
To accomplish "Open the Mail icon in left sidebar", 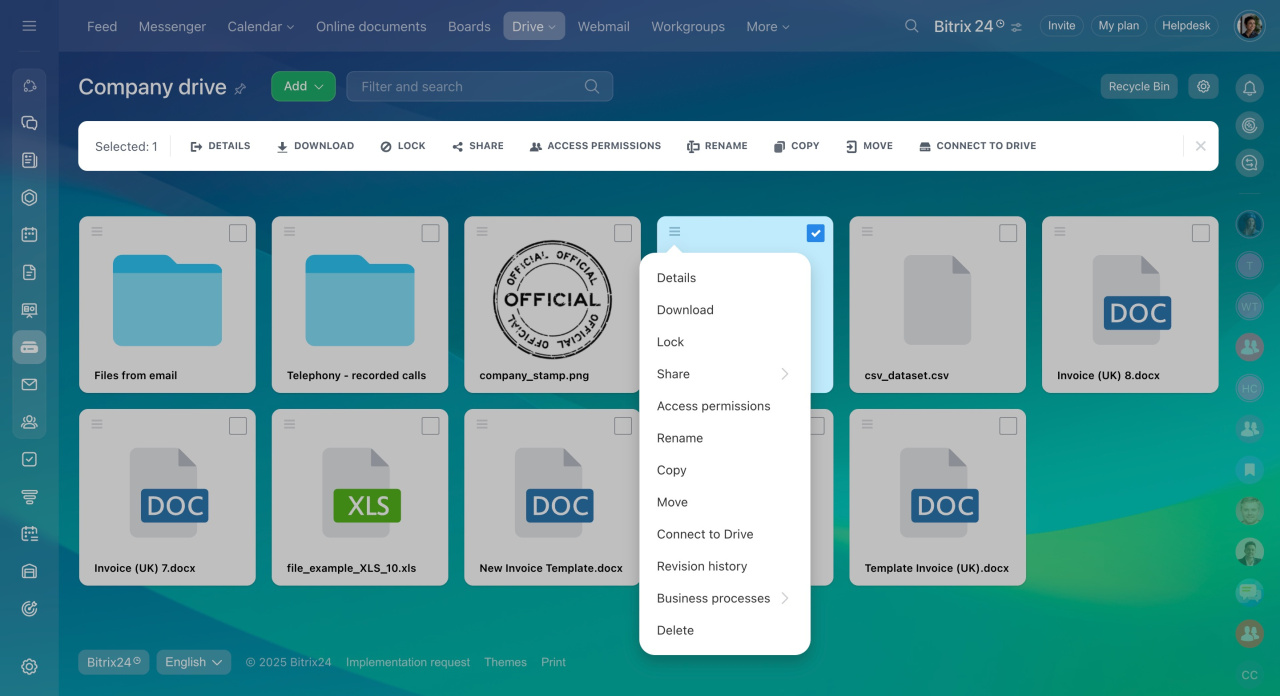I will click(x=29, y=385).
